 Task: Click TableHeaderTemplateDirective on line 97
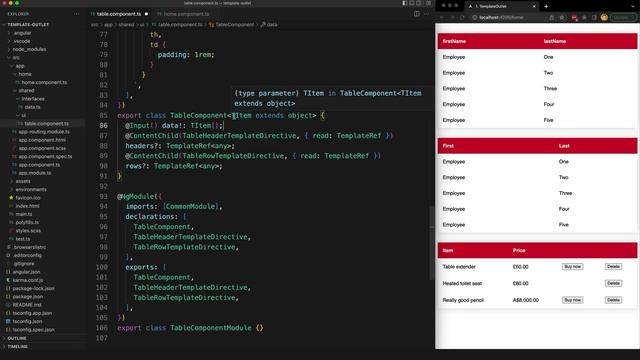pos(190,237)
